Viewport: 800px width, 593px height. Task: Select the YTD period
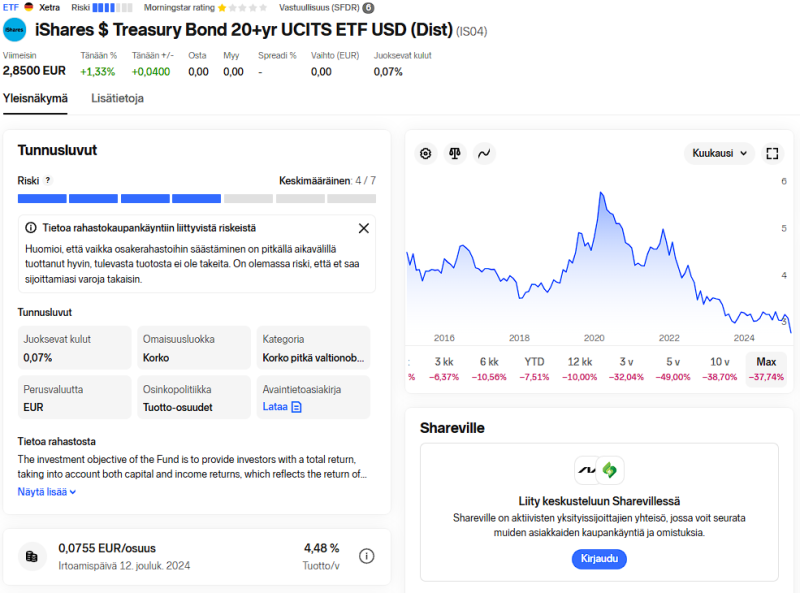(x=534, y=369)
